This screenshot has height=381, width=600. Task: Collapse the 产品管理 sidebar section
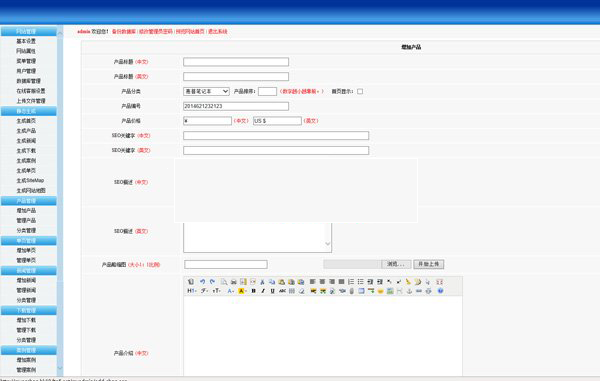click(x=29, y=201)
